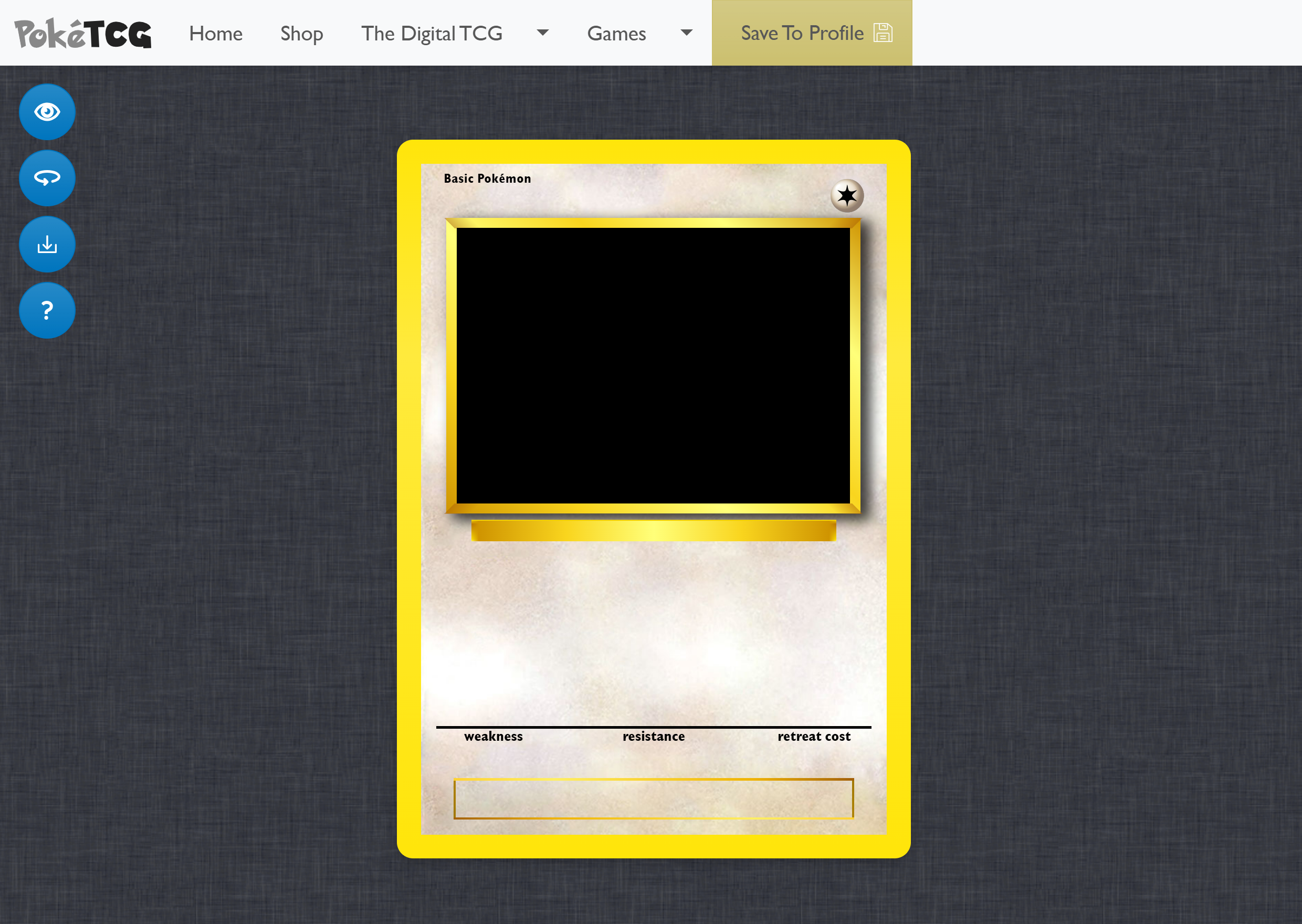Click the resistance label
Viewport: 1302px width, 924px height.
[654, 736]
